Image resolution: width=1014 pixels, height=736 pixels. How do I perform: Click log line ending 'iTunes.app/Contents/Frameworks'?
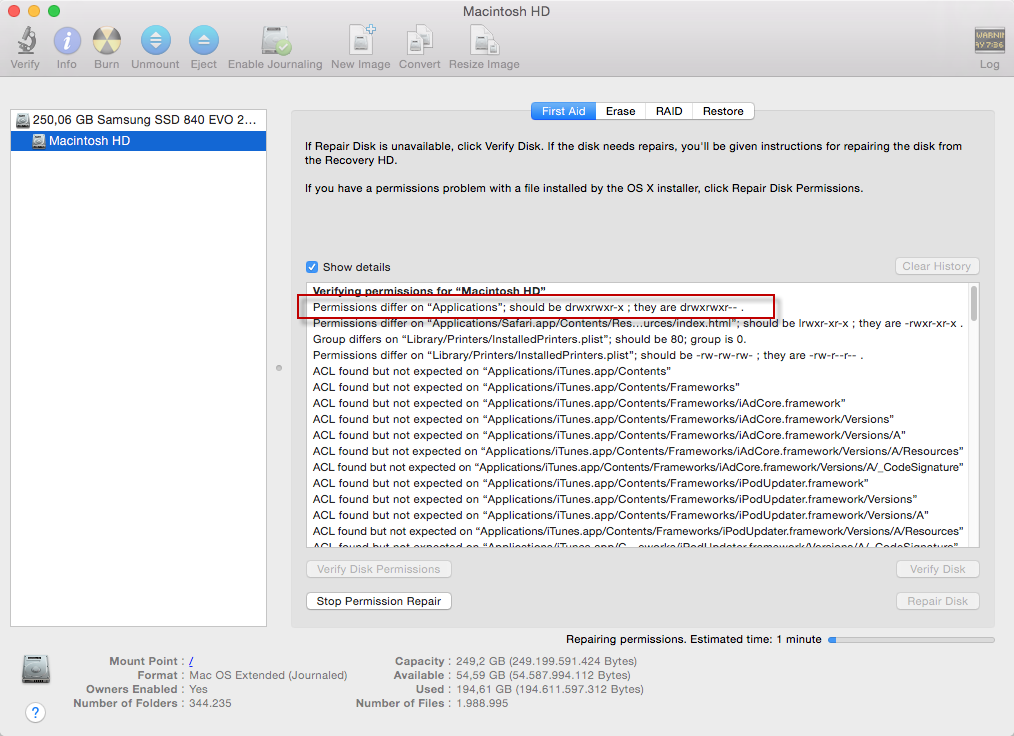[x=526, y=387]
